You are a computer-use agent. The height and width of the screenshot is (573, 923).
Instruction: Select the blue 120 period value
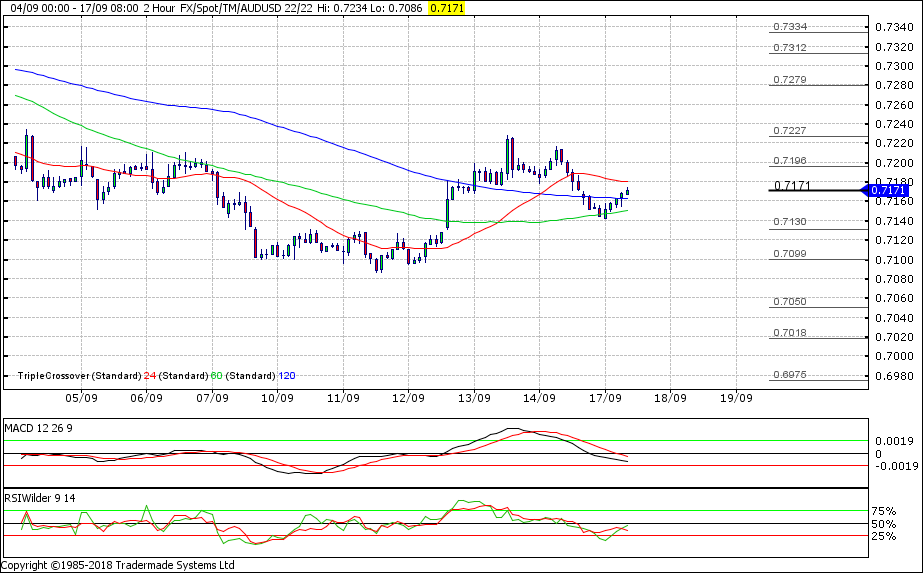tap(286, 376)
